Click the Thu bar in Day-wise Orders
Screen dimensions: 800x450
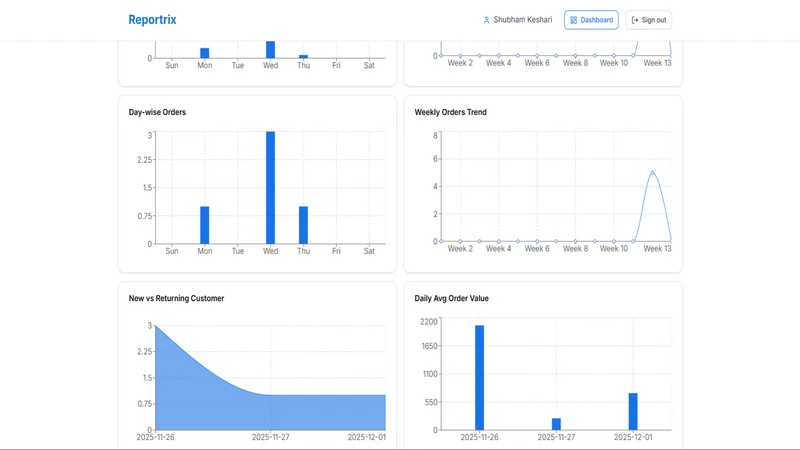pos(304,225)
